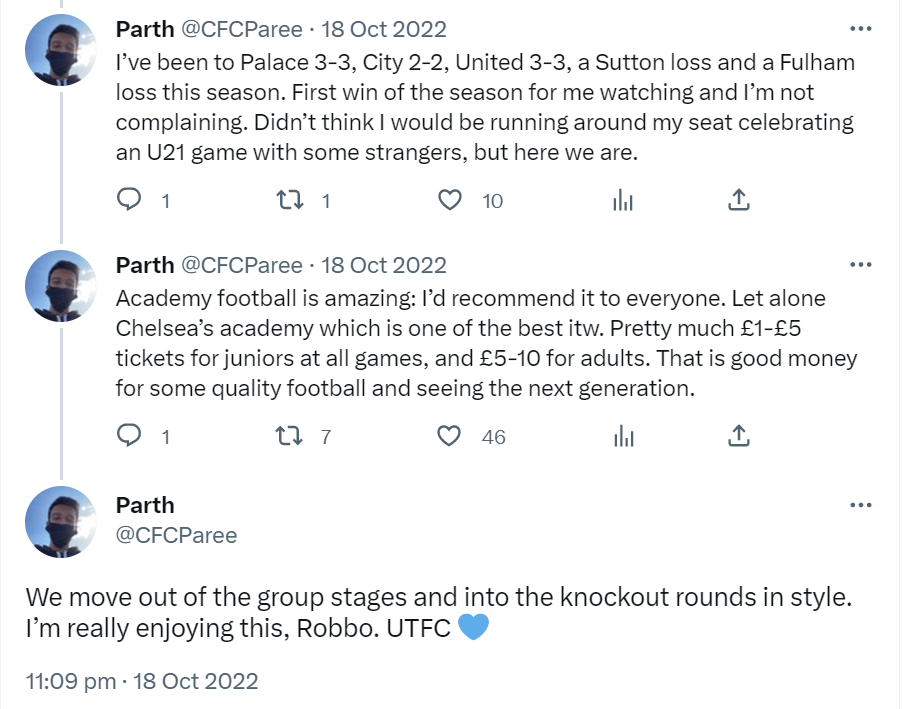
Task: Open the profile picture on the Academy football tweet
Action: click(x=60, y=286)
